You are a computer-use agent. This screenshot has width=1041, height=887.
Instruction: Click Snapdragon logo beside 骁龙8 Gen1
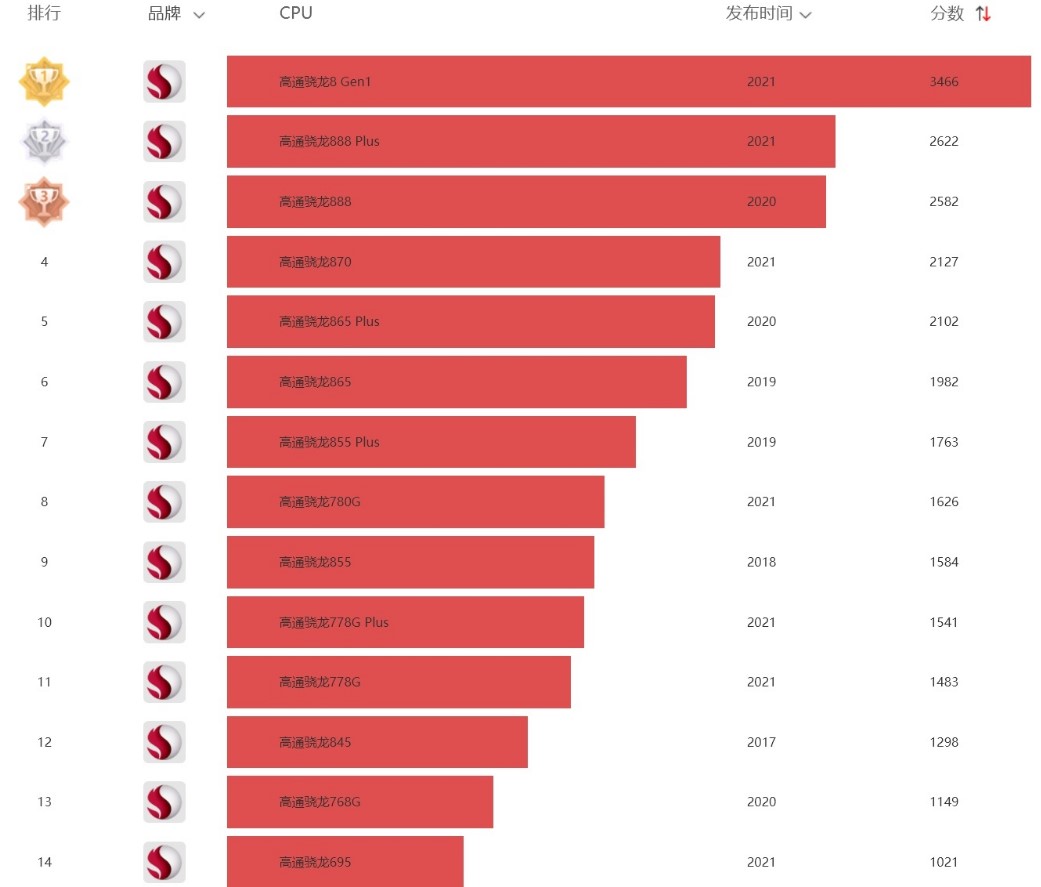pyautogui.click(x=164, y=81)
